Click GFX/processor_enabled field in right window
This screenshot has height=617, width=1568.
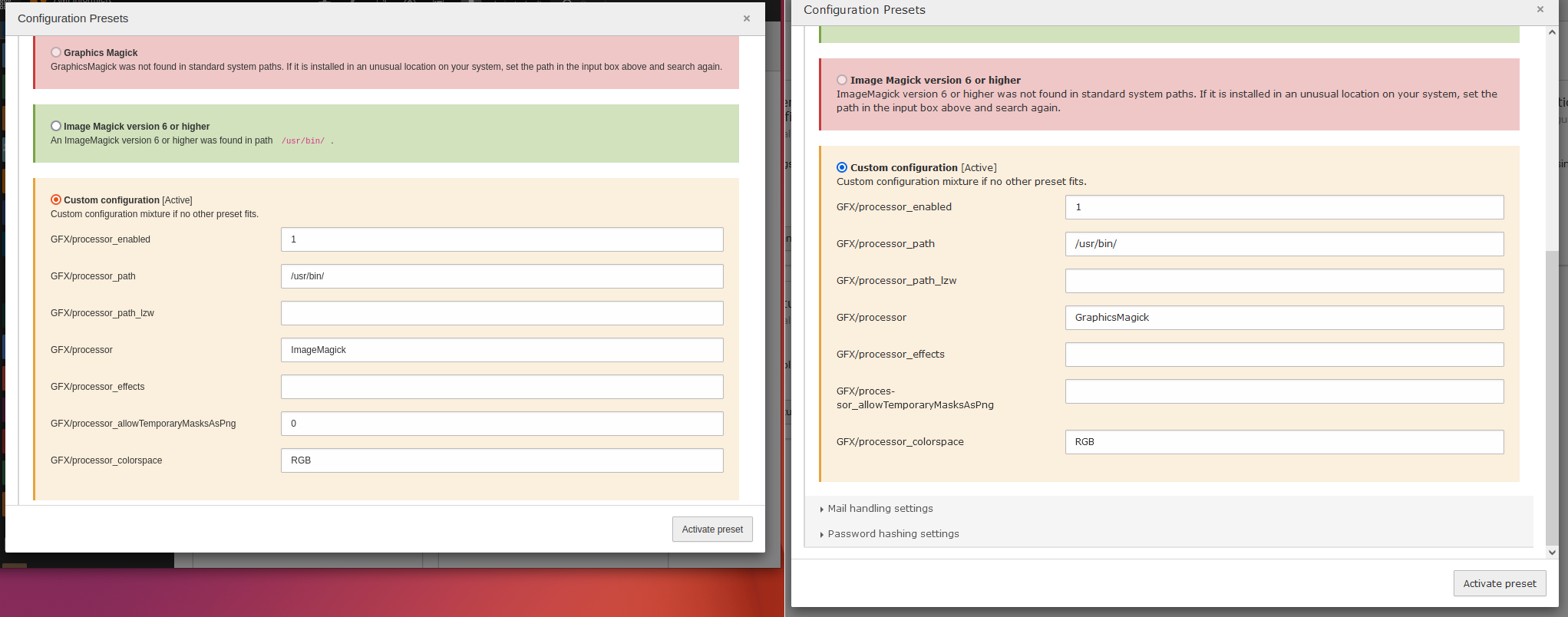1284,207
